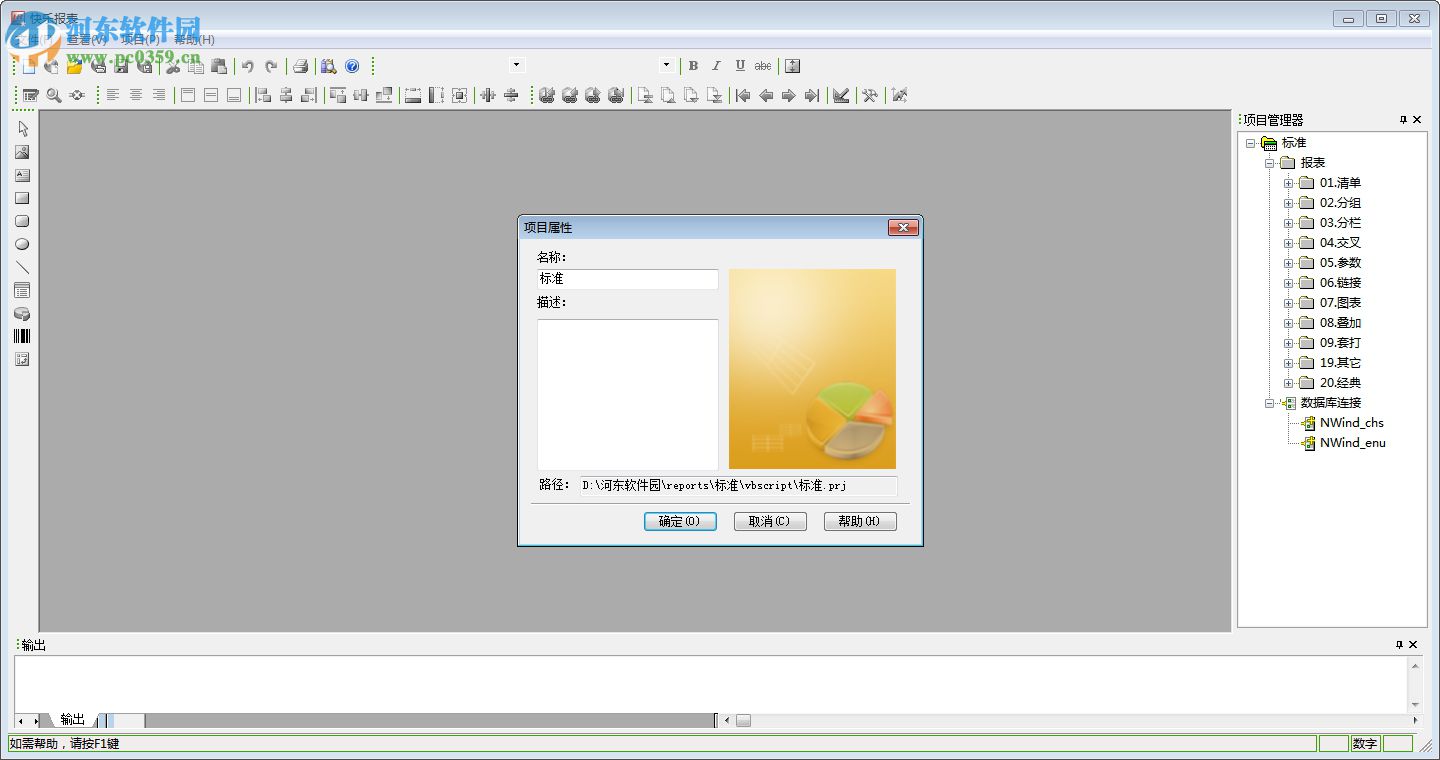
Task: Click inside the 名称 input field
Action: [x=627, y=279]
